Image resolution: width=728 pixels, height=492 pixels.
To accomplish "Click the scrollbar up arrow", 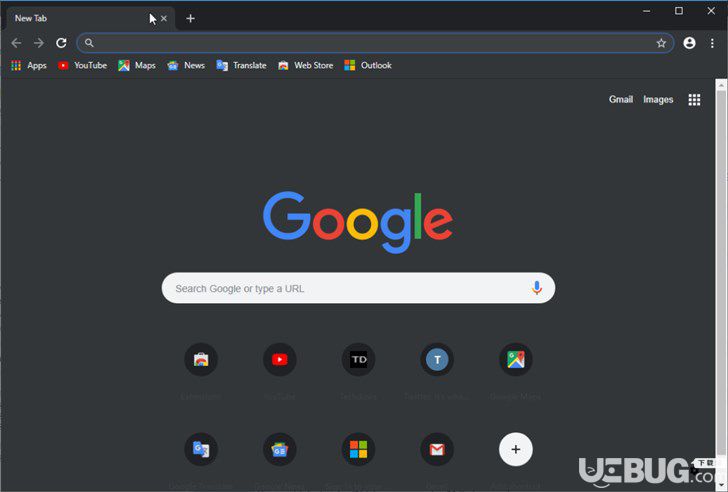I will [x=721, y=84].
